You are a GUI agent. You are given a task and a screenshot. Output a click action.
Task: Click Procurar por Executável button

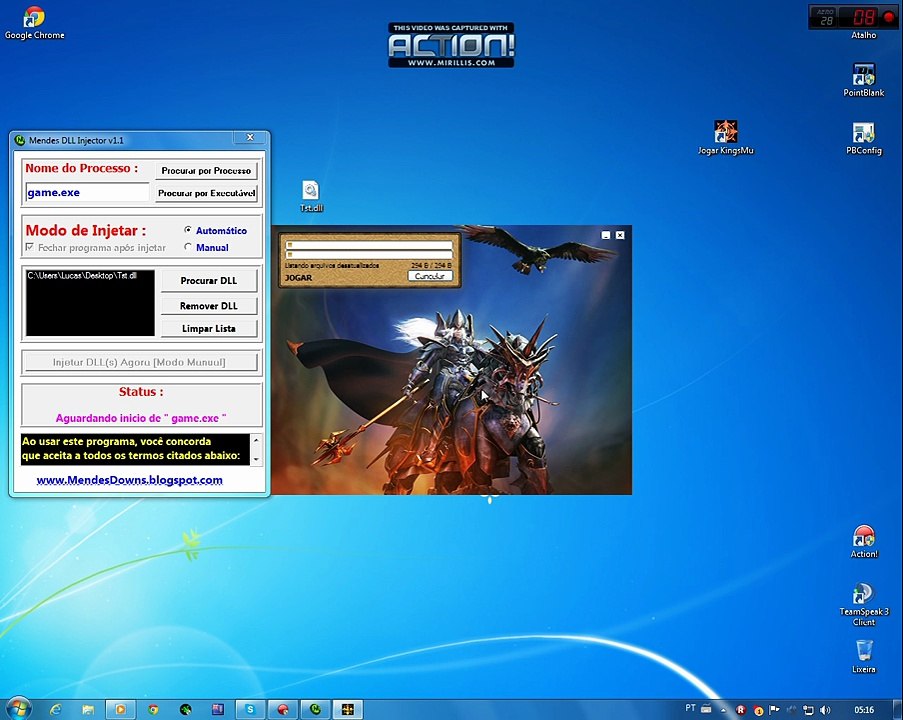coord(206,193)
